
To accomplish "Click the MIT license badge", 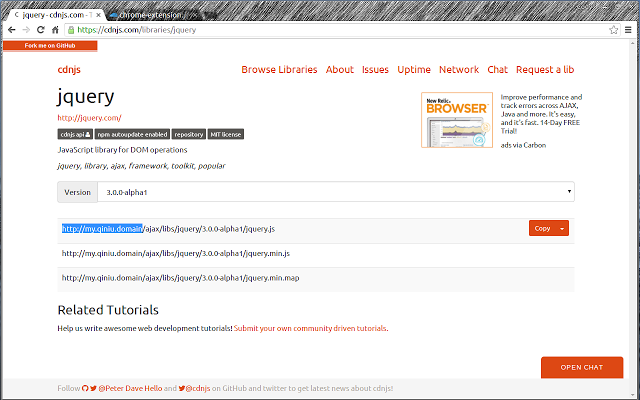I will tap(226, 134).
